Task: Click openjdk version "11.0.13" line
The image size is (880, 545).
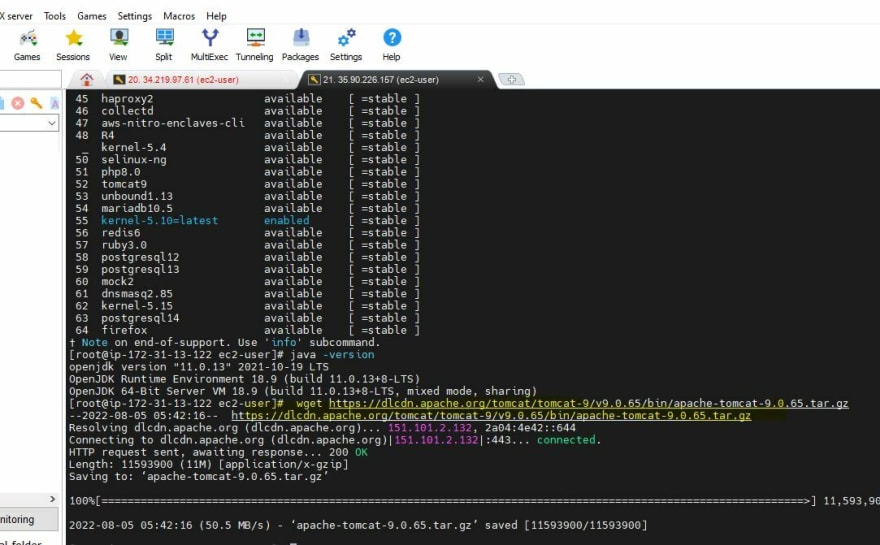Action: click(x=199, y=367)
